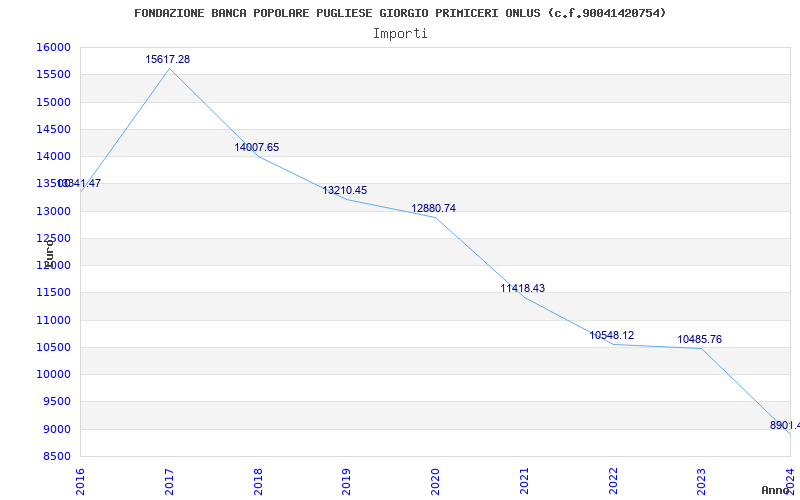Select the 2017 x-axis year label
This screenshot has height=500, width=800.
(x=169, y=481)
